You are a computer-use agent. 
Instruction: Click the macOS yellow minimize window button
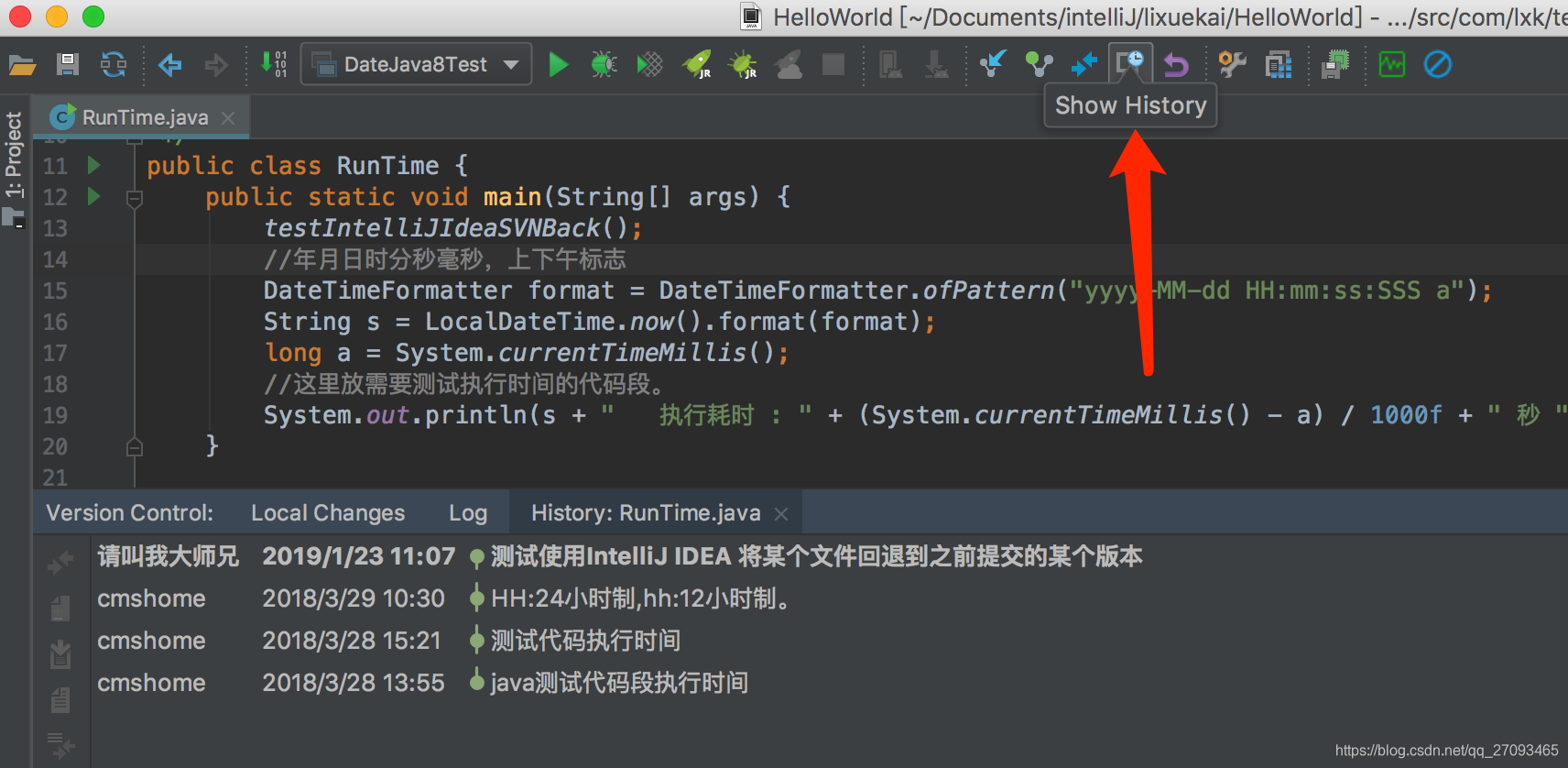click(x=57, y=16)
